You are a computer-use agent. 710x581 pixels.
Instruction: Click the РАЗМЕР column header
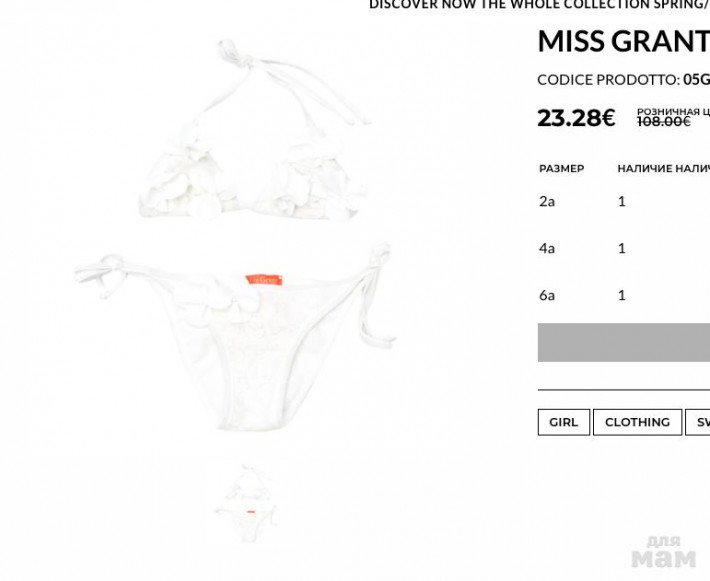point(561,168)
